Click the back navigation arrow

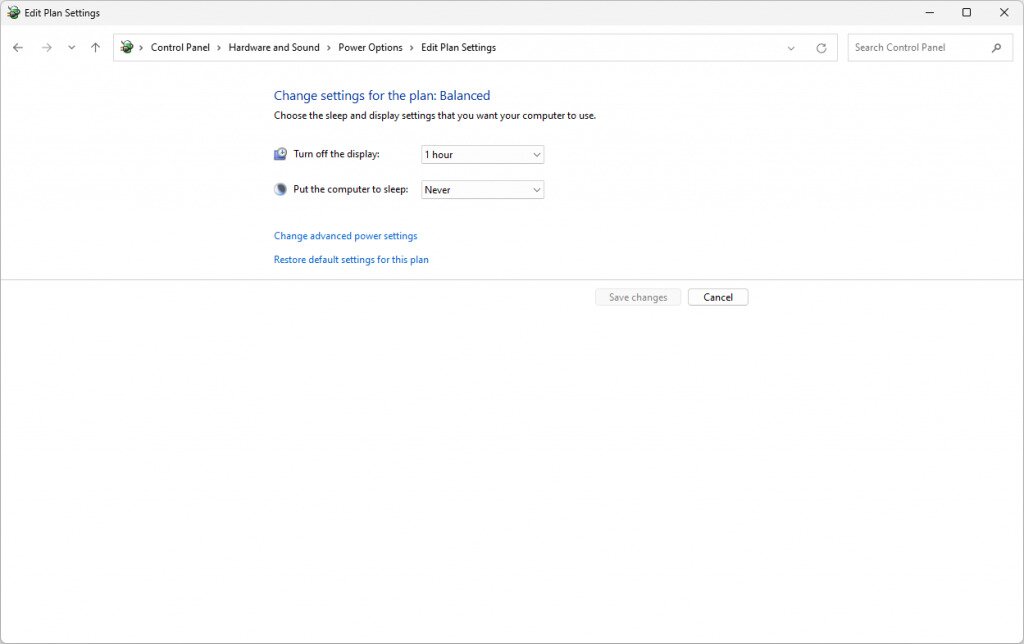tap(16, 47)
